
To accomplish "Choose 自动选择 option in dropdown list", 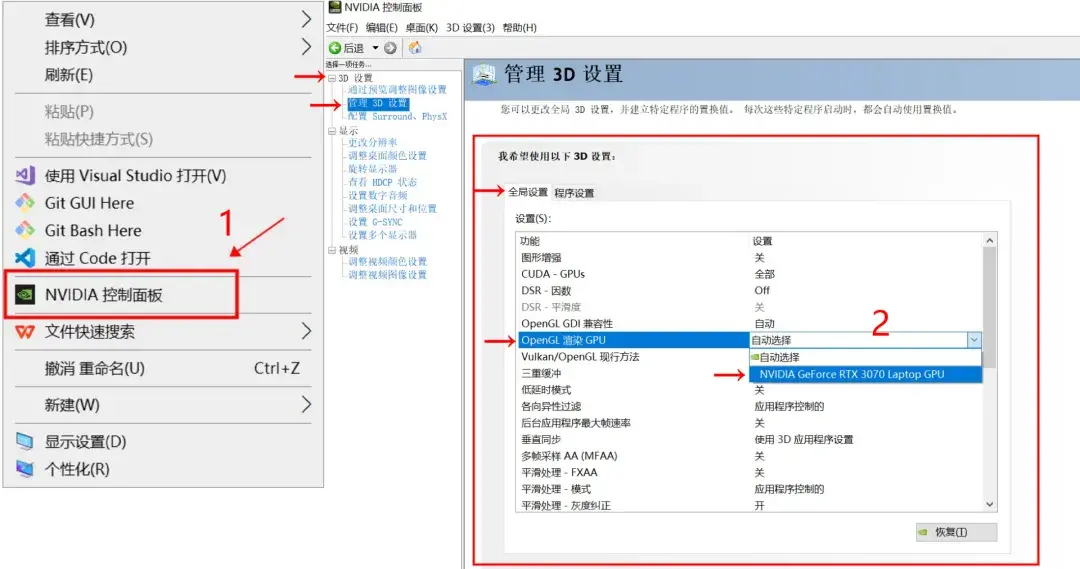I will point(865,358).
